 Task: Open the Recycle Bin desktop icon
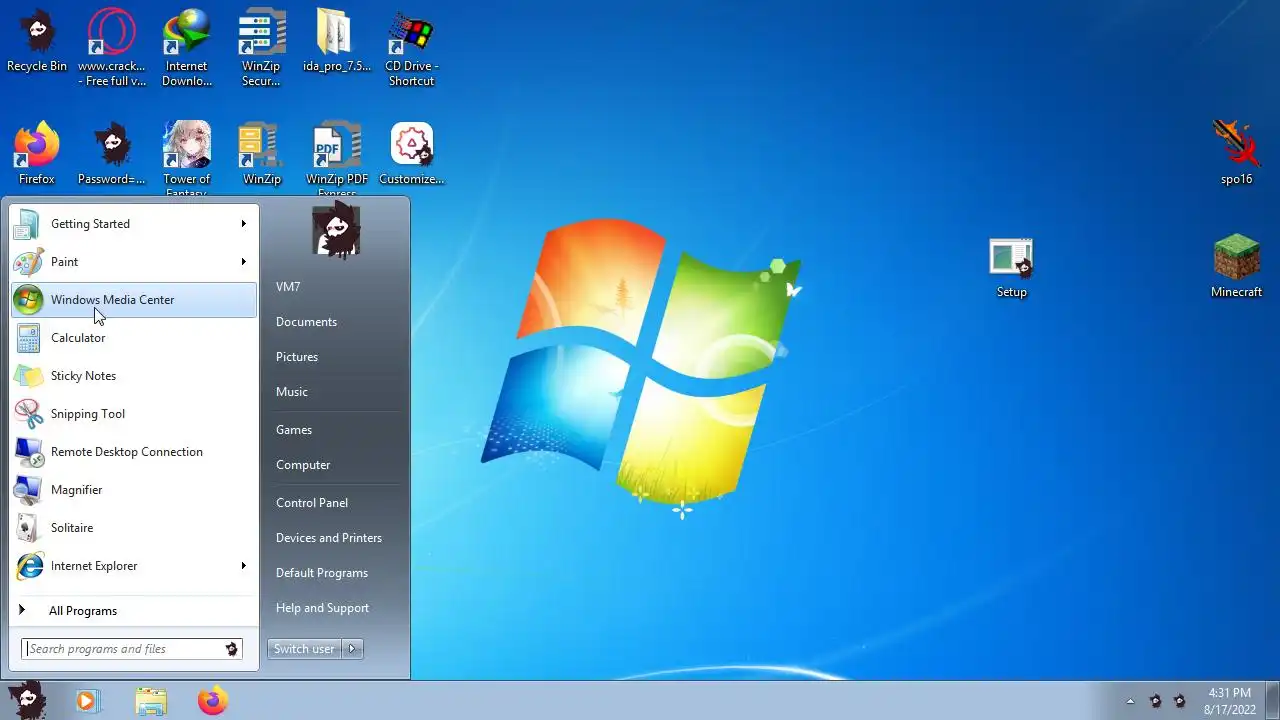tap(37, 42)
